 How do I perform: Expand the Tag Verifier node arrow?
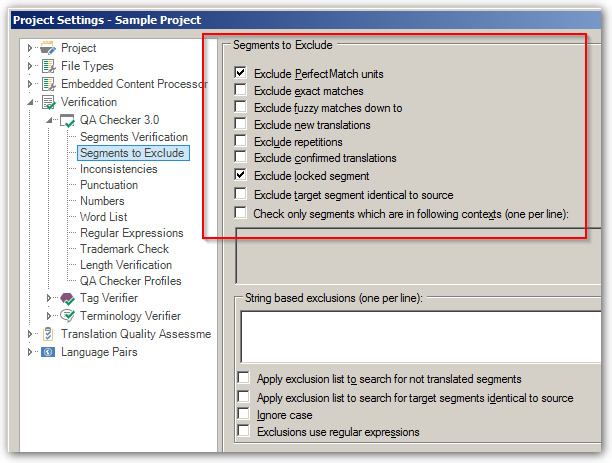coord(48,298)
